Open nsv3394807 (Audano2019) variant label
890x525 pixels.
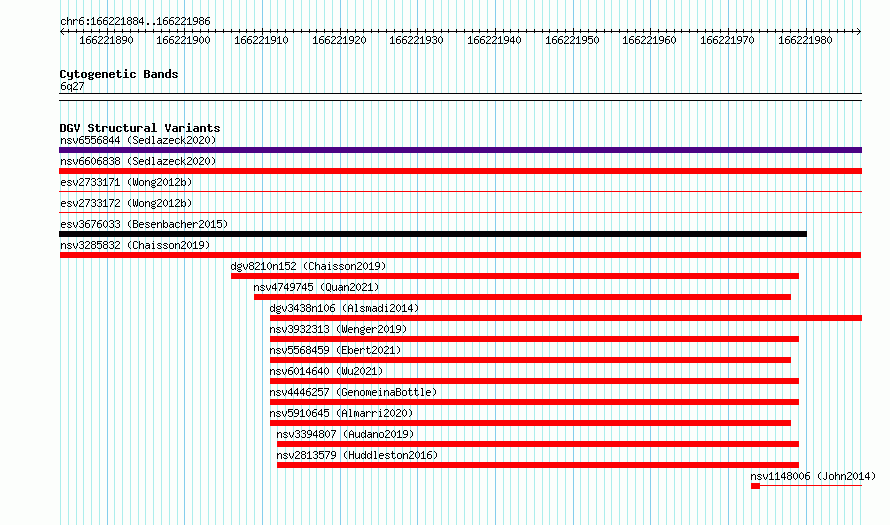[345, 434]
